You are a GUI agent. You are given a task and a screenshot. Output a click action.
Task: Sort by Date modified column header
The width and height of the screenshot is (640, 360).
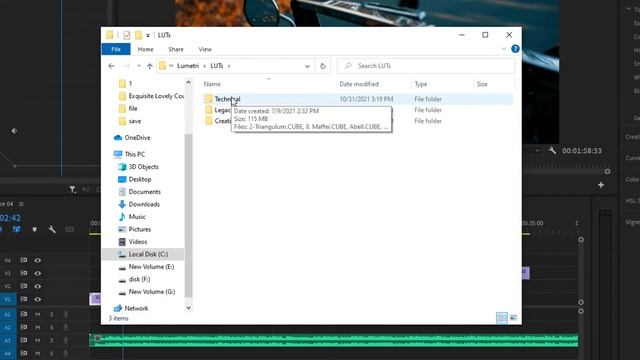point(359,84)
